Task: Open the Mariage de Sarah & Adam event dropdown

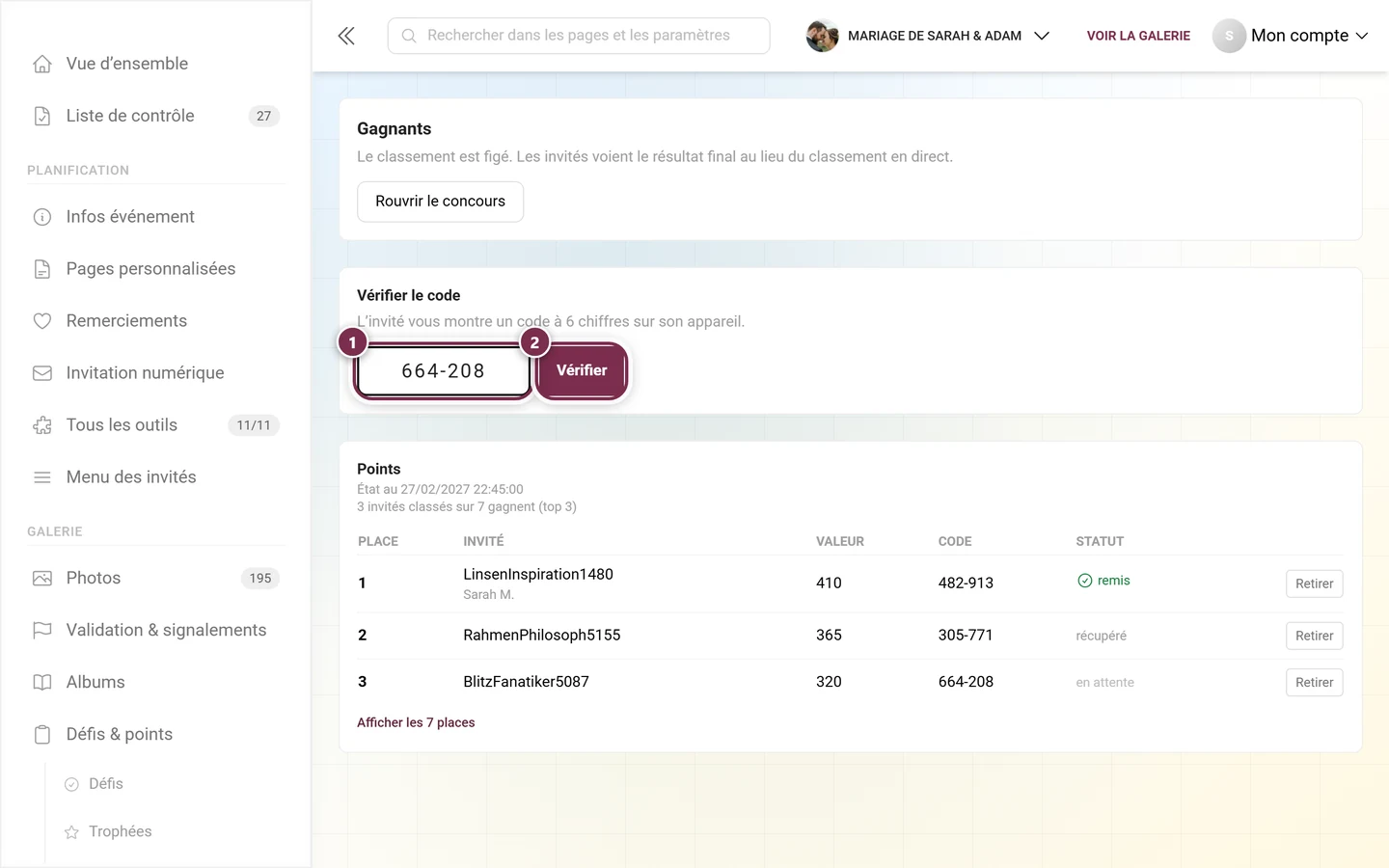Action: [x=928, y=36]
